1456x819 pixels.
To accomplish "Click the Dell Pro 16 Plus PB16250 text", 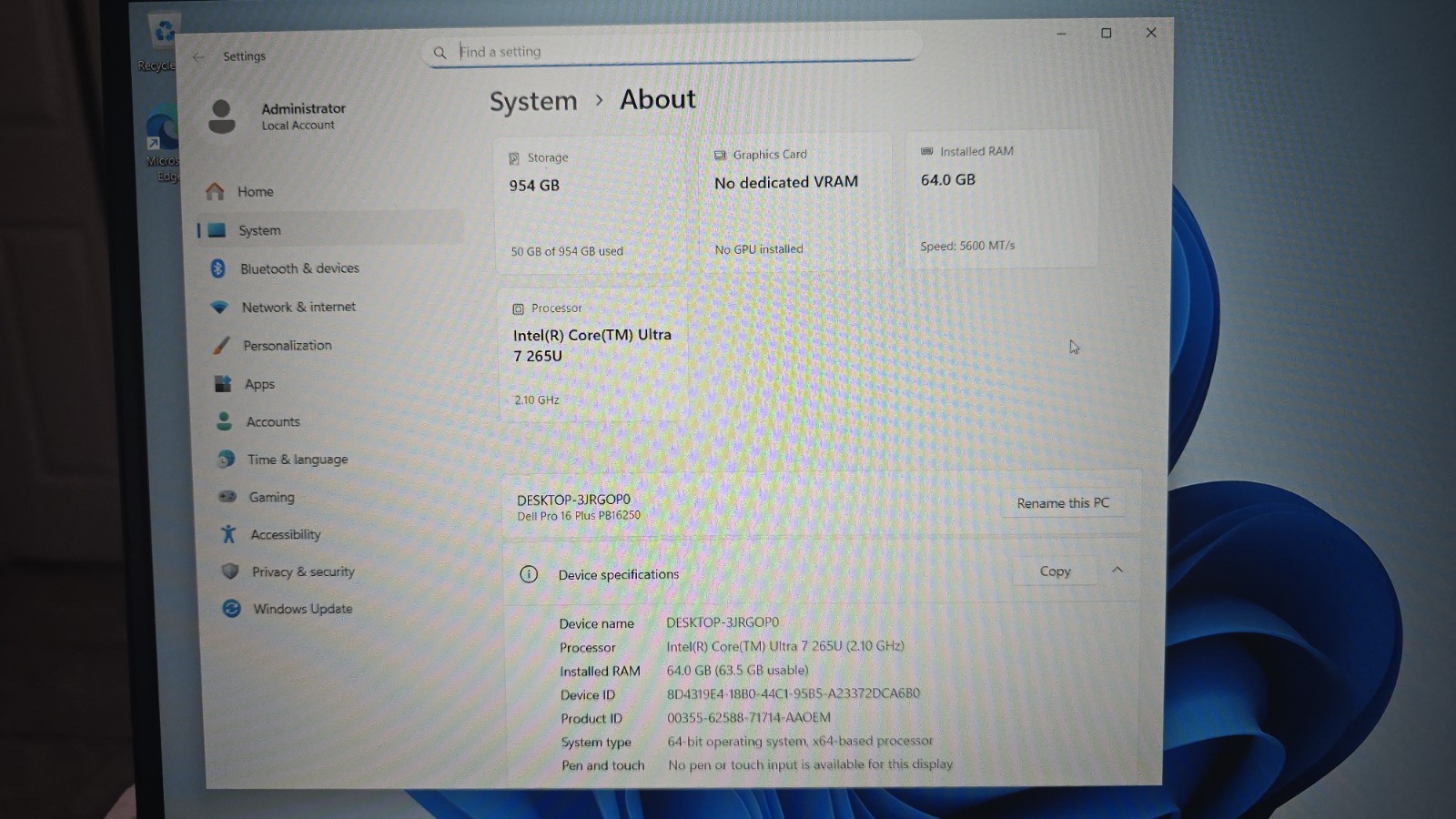I will (x=579, y=516).
